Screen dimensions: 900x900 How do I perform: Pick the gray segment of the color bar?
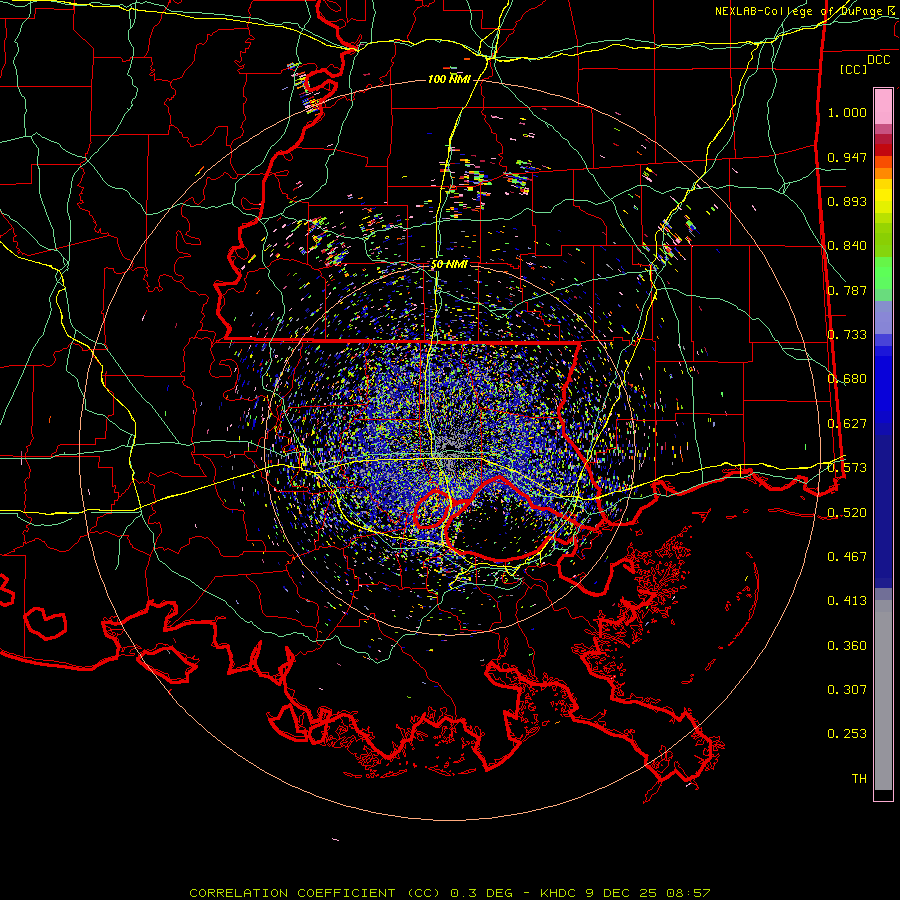coord(883,695)
